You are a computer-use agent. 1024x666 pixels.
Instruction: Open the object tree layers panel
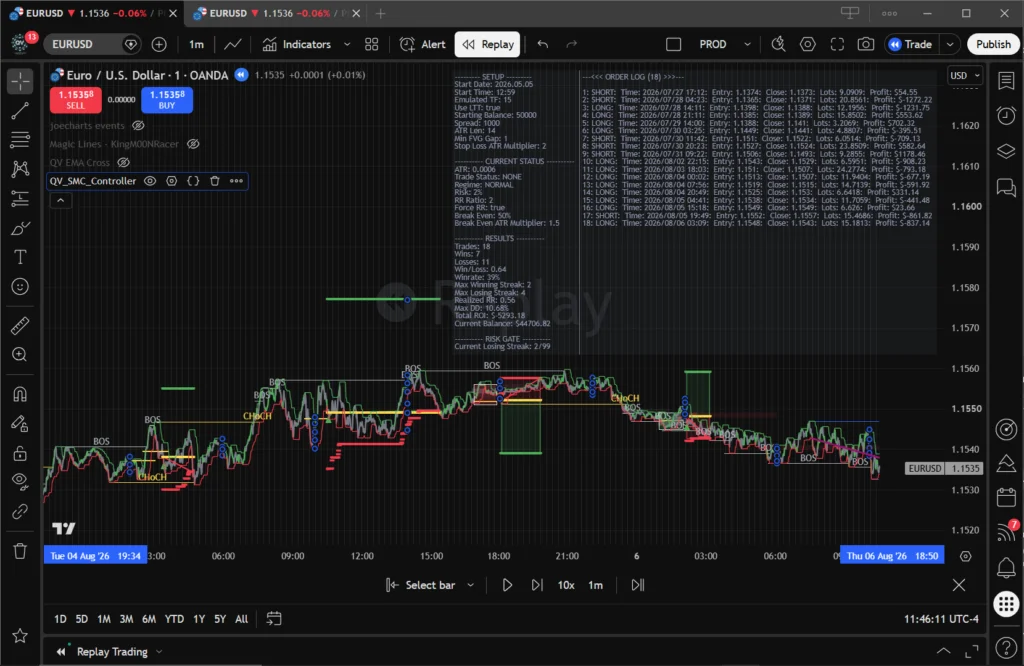pyautogui.click(x=1006, y=151)
